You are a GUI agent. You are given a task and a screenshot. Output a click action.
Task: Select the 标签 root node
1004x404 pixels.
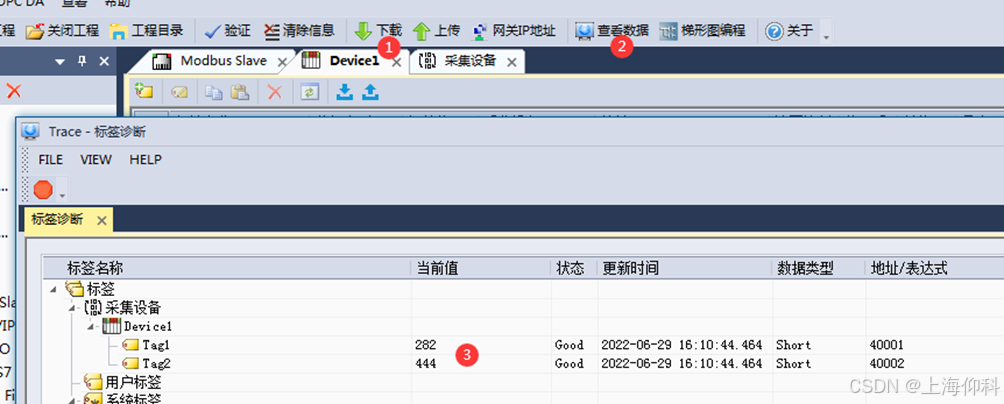coord(101,289)
